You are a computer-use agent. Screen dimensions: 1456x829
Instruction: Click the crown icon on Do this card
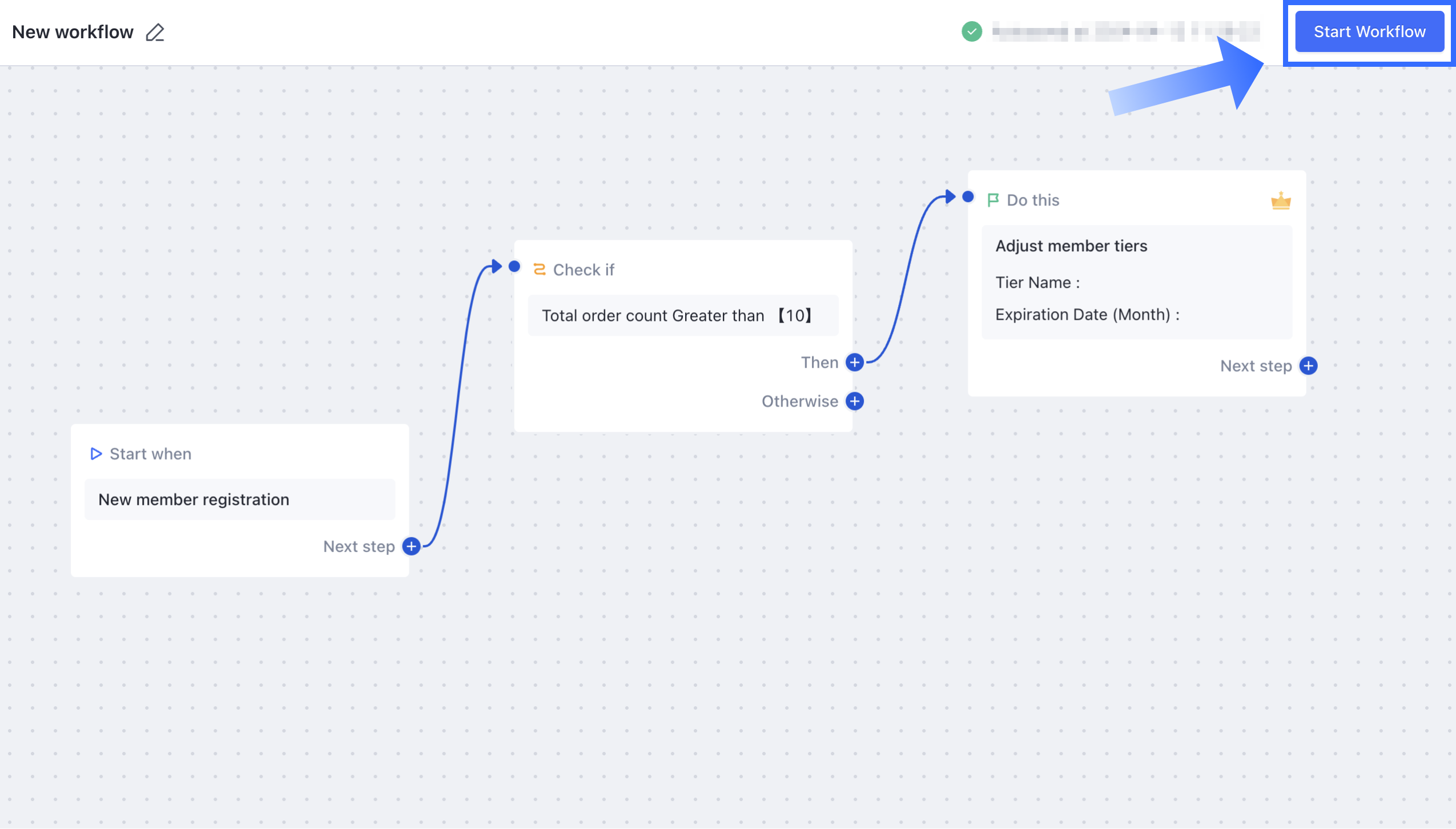(x=1280, y=200)
